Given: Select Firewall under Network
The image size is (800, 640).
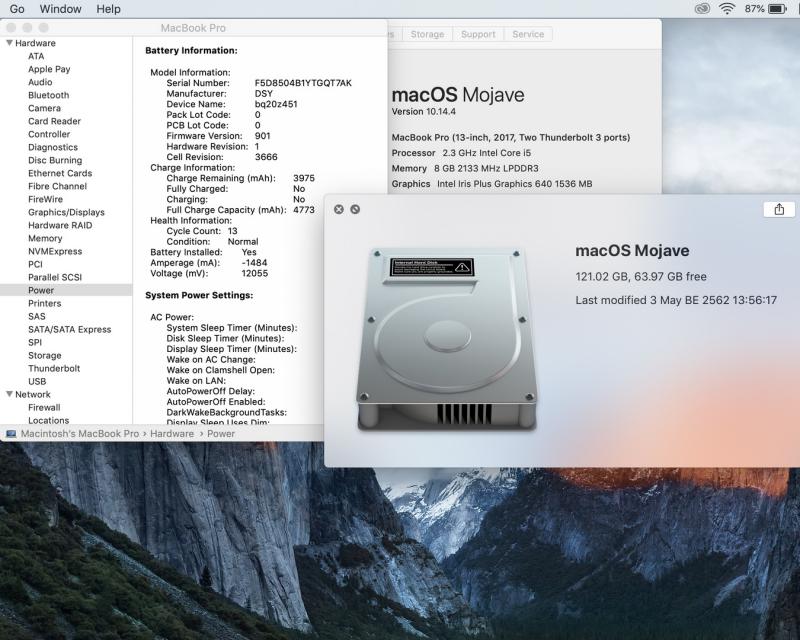Looking at the screenshot, I should [x=44, y=407].
